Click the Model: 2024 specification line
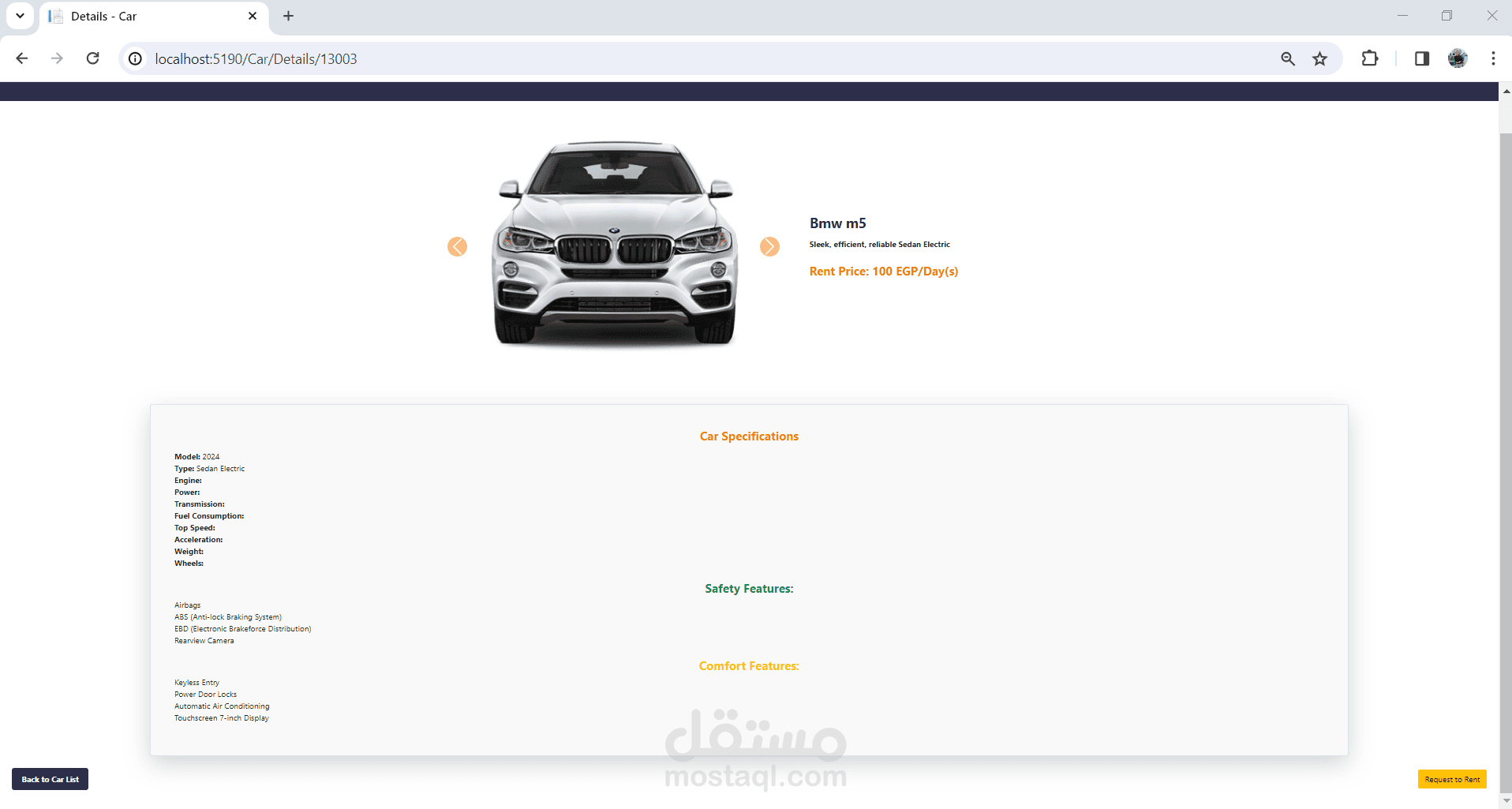Screen dimensions: 1512x809 197,457
